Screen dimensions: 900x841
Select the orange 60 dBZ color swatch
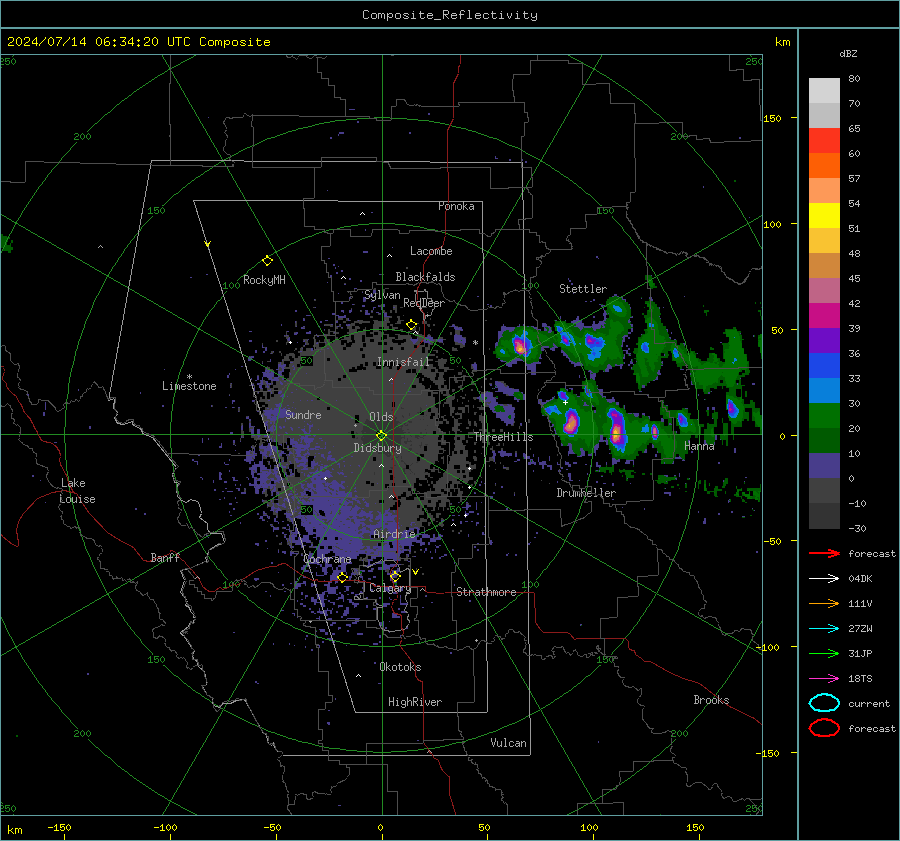click(824, 165)
